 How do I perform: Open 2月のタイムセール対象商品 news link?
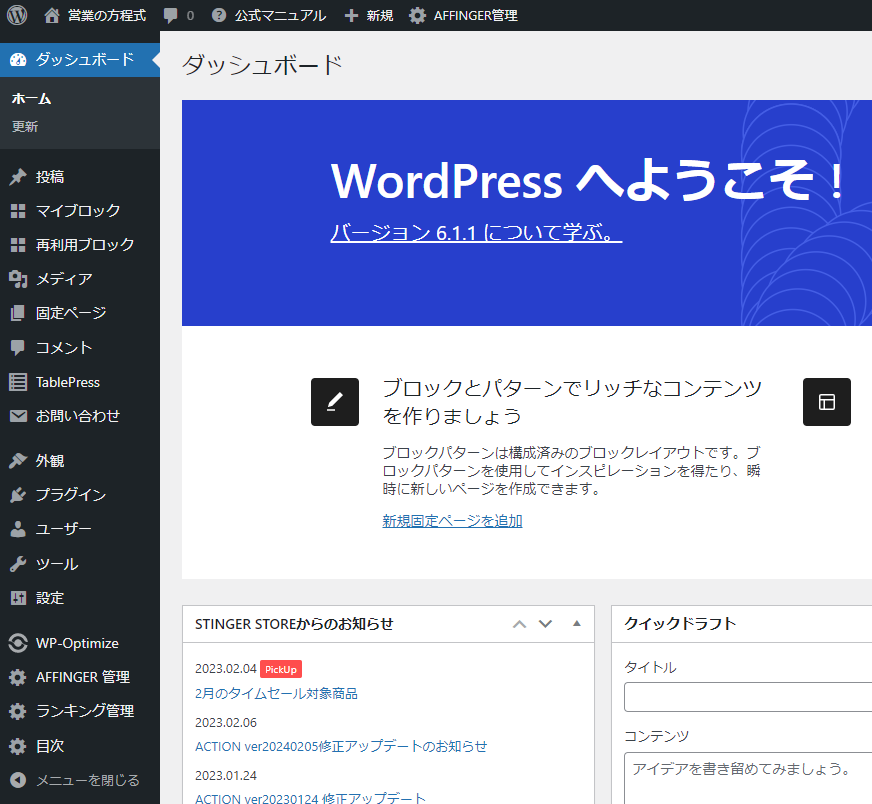pos(276,693)
